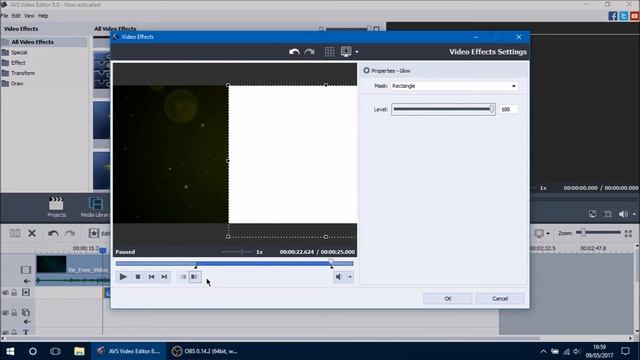The width and height of the screenshot is (640, 360).
Task: Click the delete X icon on timeline toolbar
Action: click(32, 233)
